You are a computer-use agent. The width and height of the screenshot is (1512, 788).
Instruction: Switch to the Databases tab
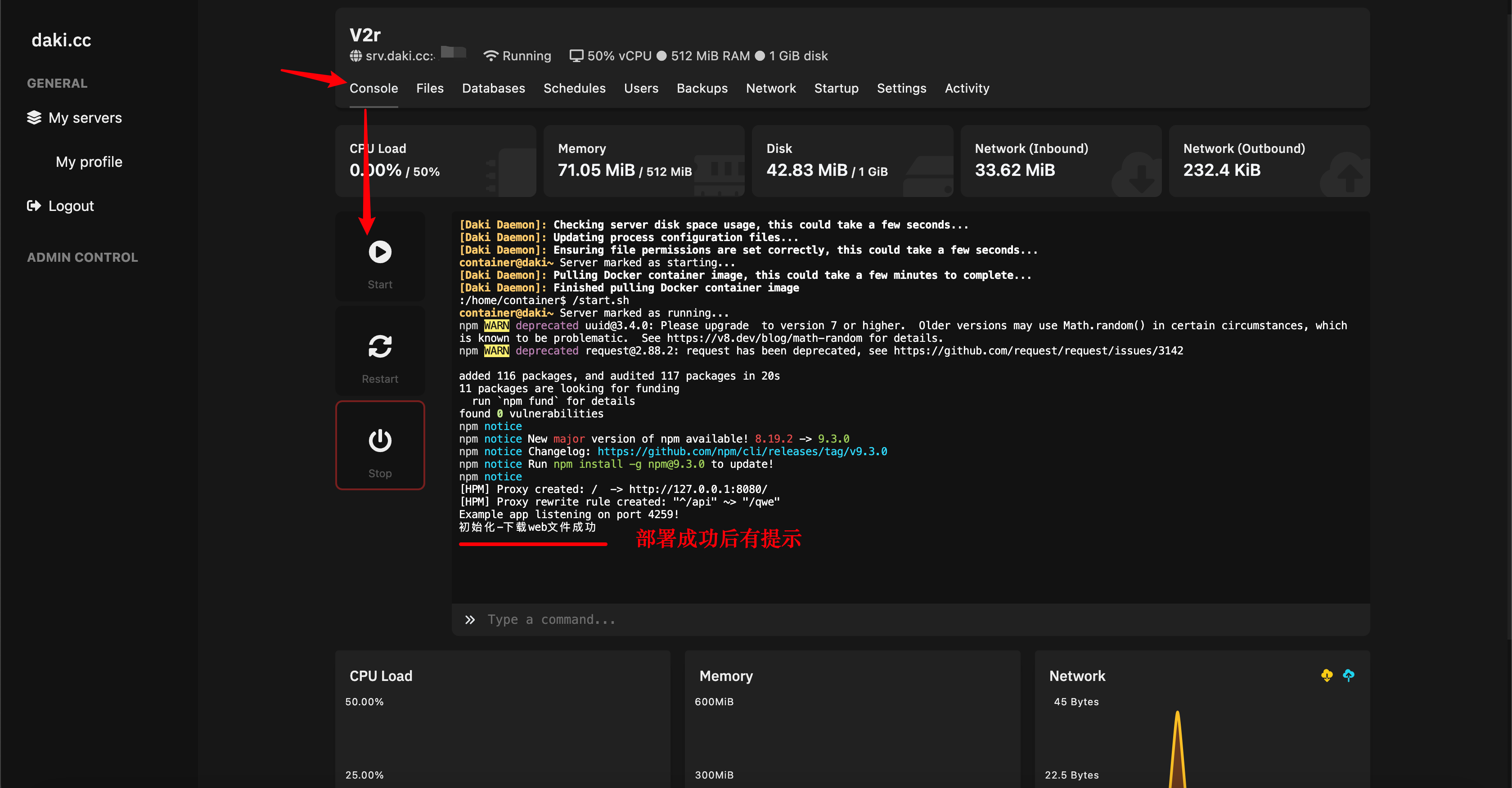pyautogui.click(x=493, y=88)
